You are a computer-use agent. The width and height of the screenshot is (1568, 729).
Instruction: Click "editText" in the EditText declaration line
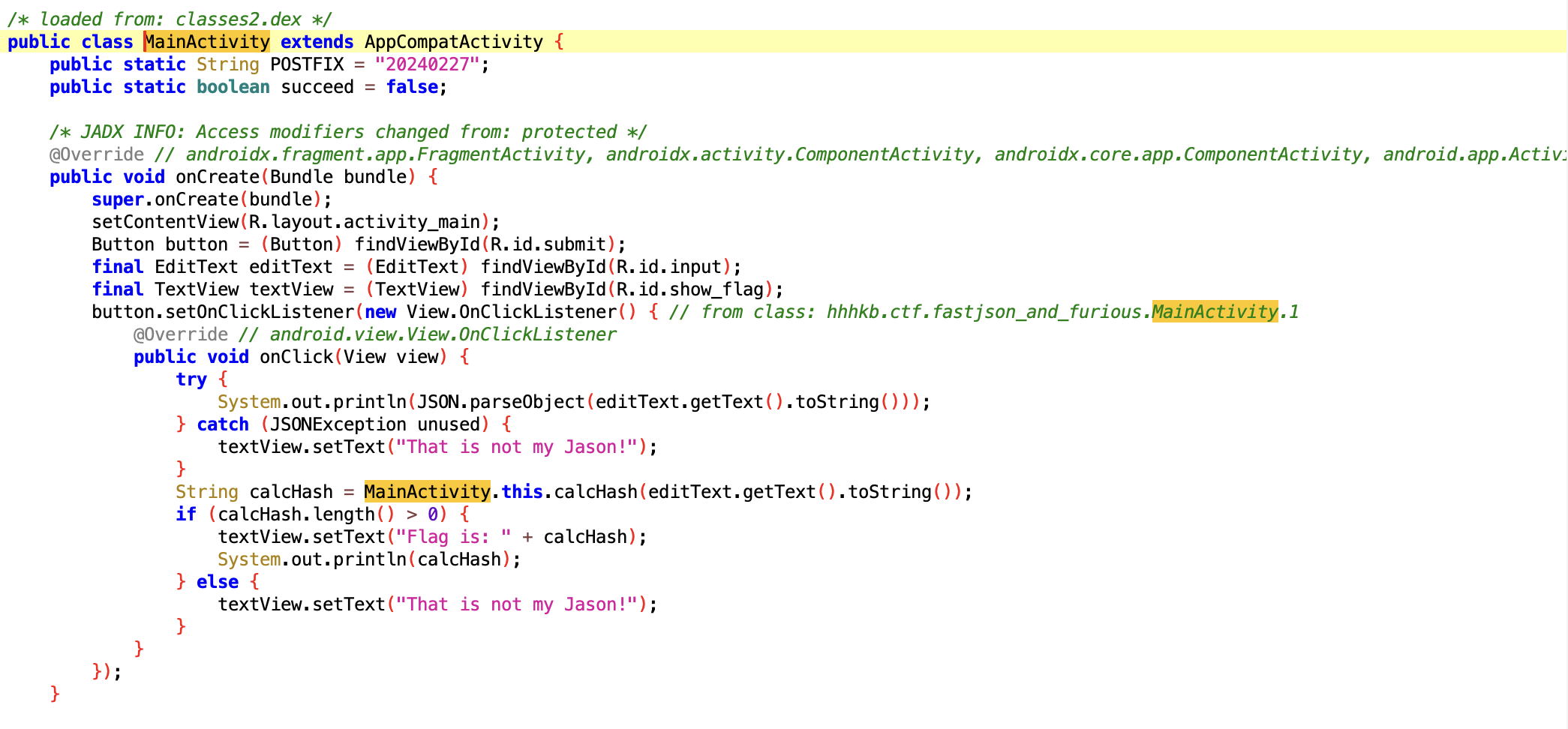click(x=291, y=267)
